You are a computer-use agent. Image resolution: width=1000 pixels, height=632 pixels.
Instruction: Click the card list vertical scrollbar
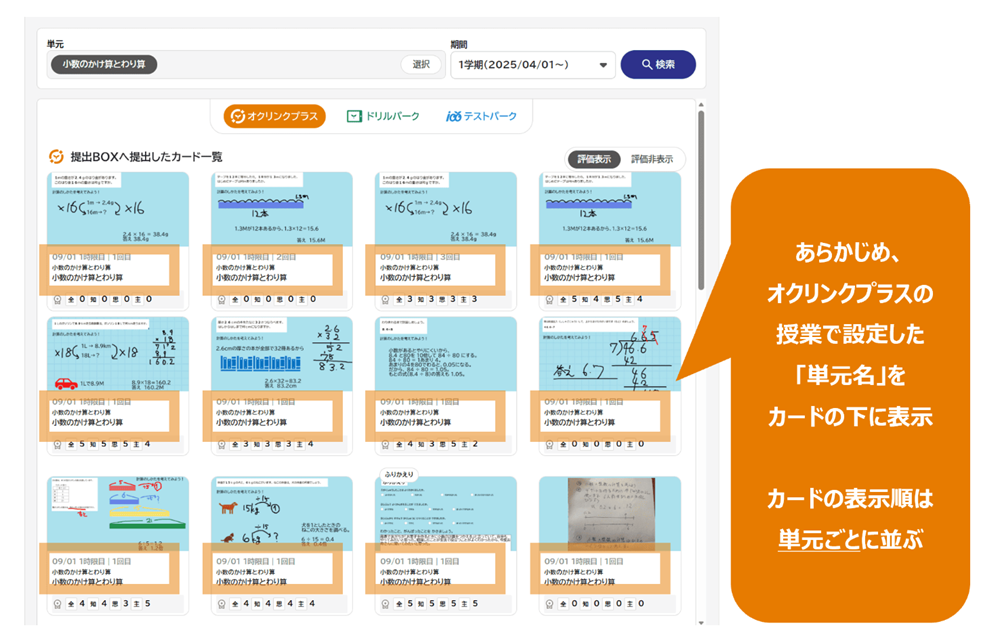[700, 200]
